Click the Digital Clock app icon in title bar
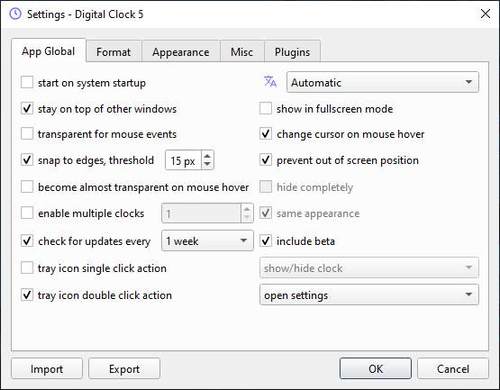The image size is (500, 390). pos(15,14)
